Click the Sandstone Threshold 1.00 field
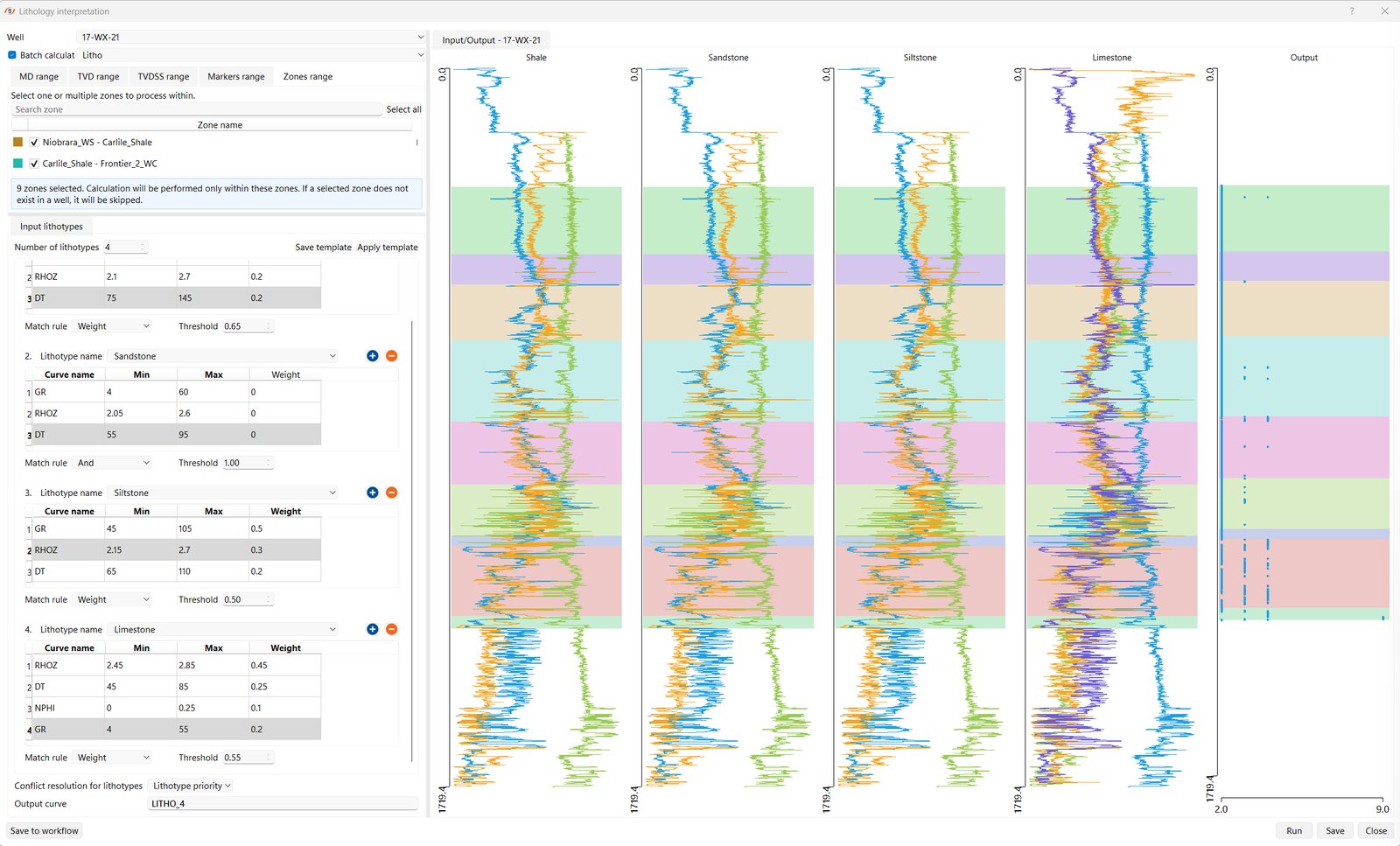Viewport: 1400px width, 846px height. 248,463
